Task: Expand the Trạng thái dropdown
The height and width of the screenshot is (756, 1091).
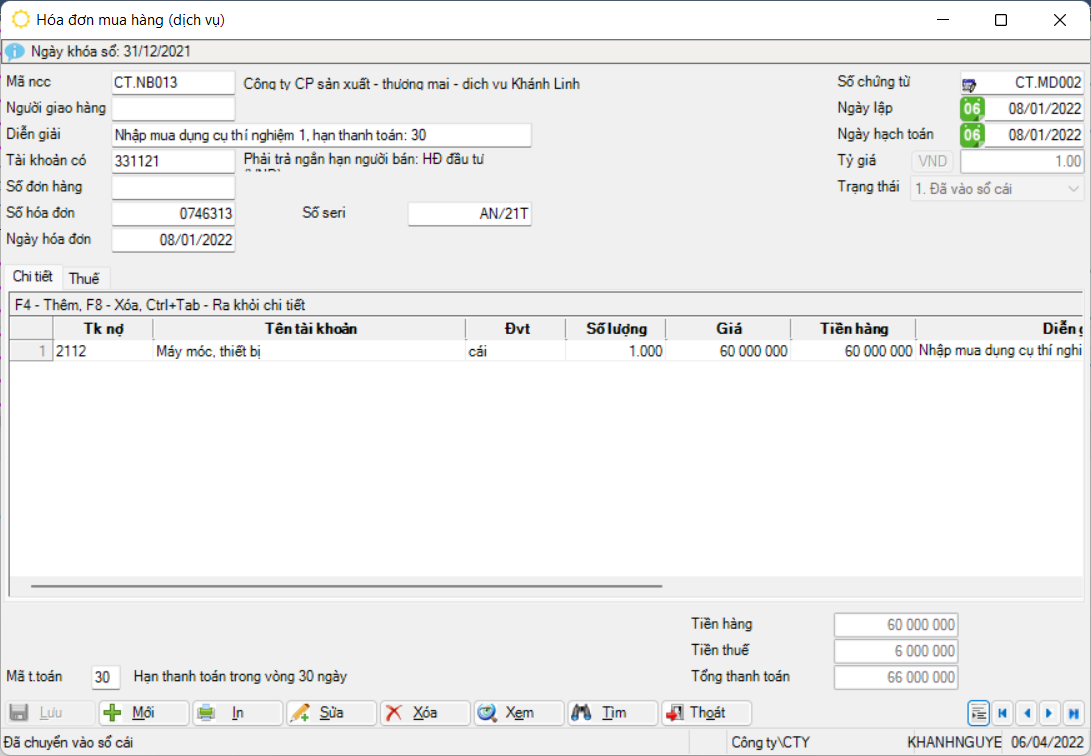Action: (1073, 188)
